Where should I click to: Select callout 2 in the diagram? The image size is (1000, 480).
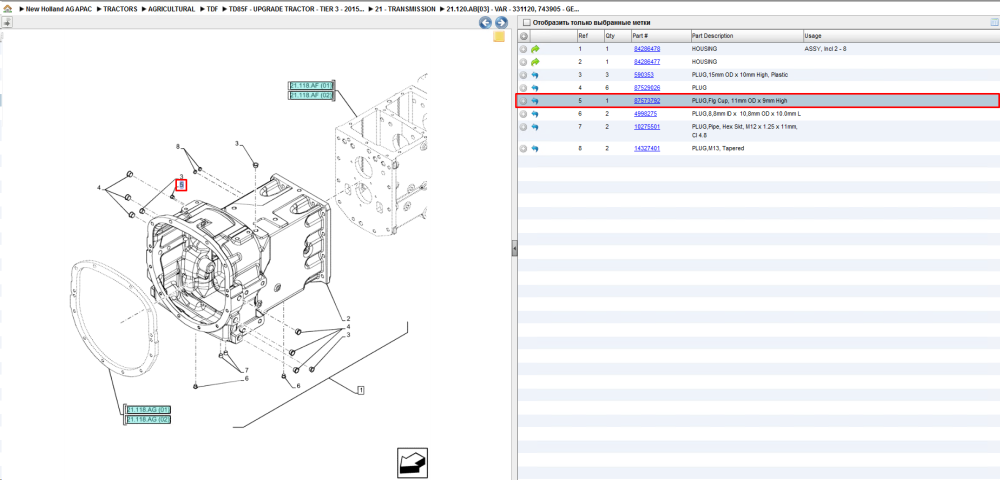(348, 319)
